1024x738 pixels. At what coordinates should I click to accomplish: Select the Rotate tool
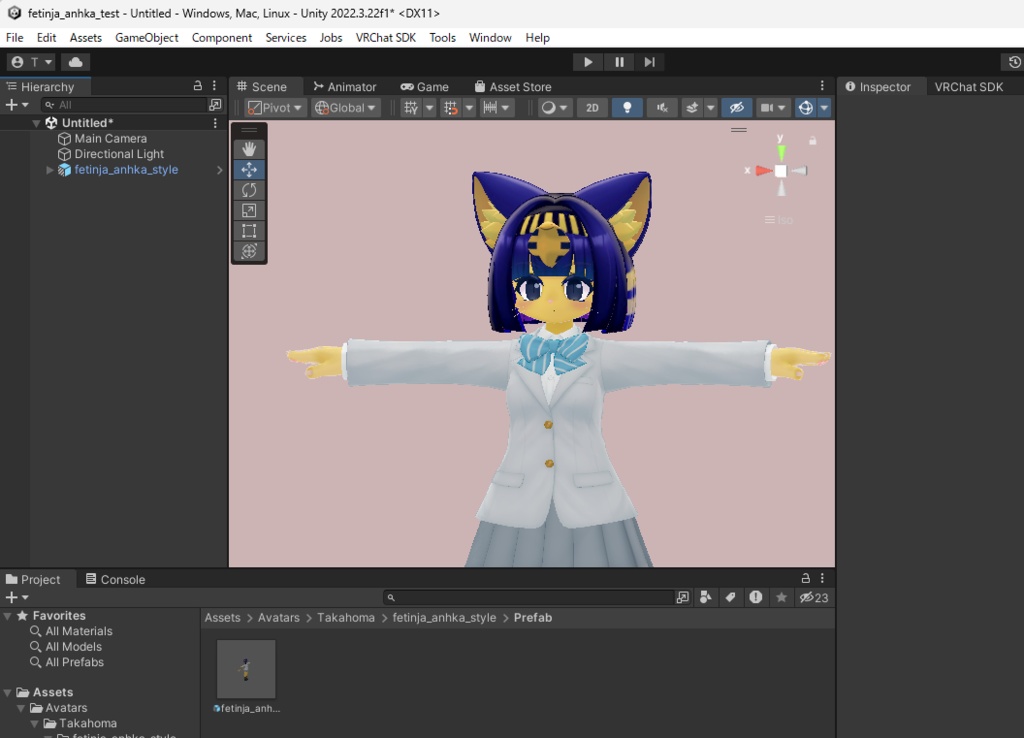click(x=249, y=190)
